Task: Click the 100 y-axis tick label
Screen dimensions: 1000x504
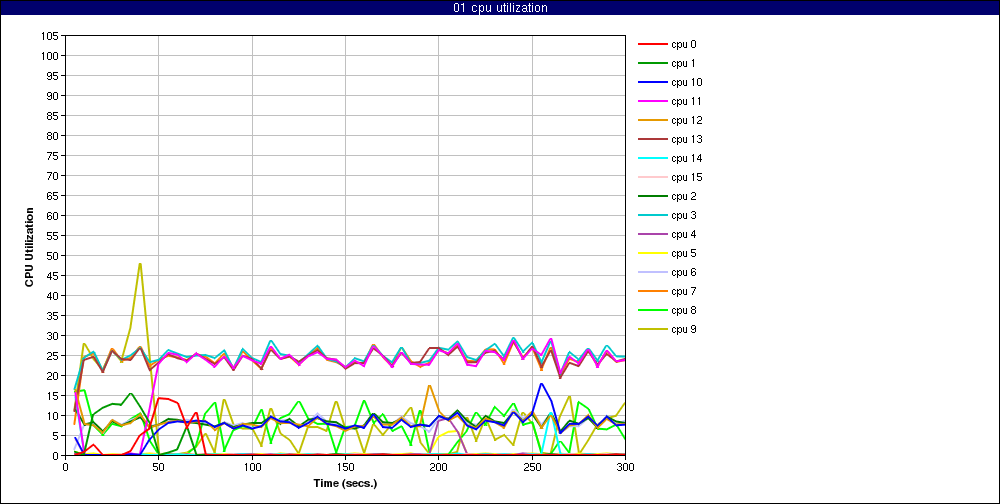Action: click(50, 56)
